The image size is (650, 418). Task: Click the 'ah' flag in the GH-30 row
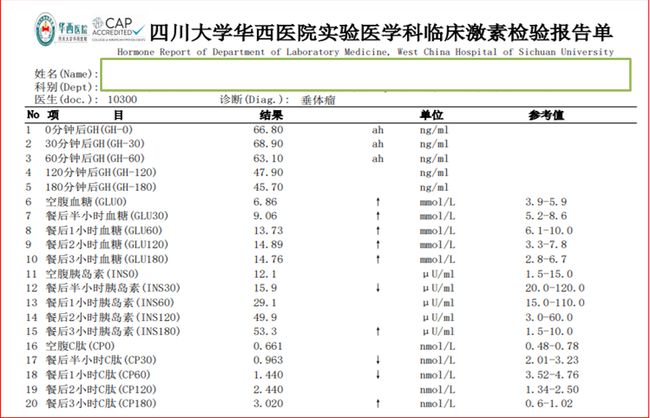378,144
